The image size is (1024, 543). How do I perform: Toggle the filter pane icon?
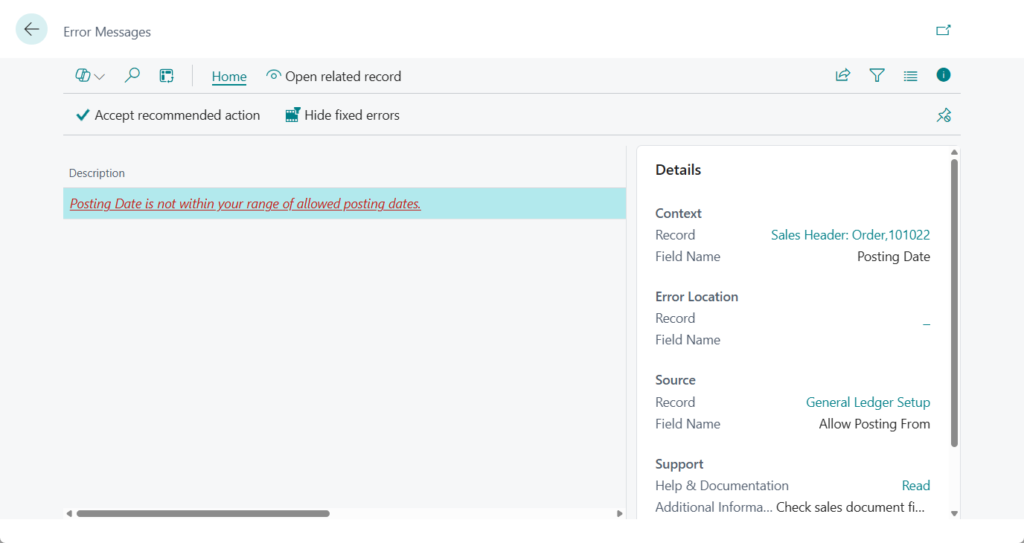tap(877, 76)
